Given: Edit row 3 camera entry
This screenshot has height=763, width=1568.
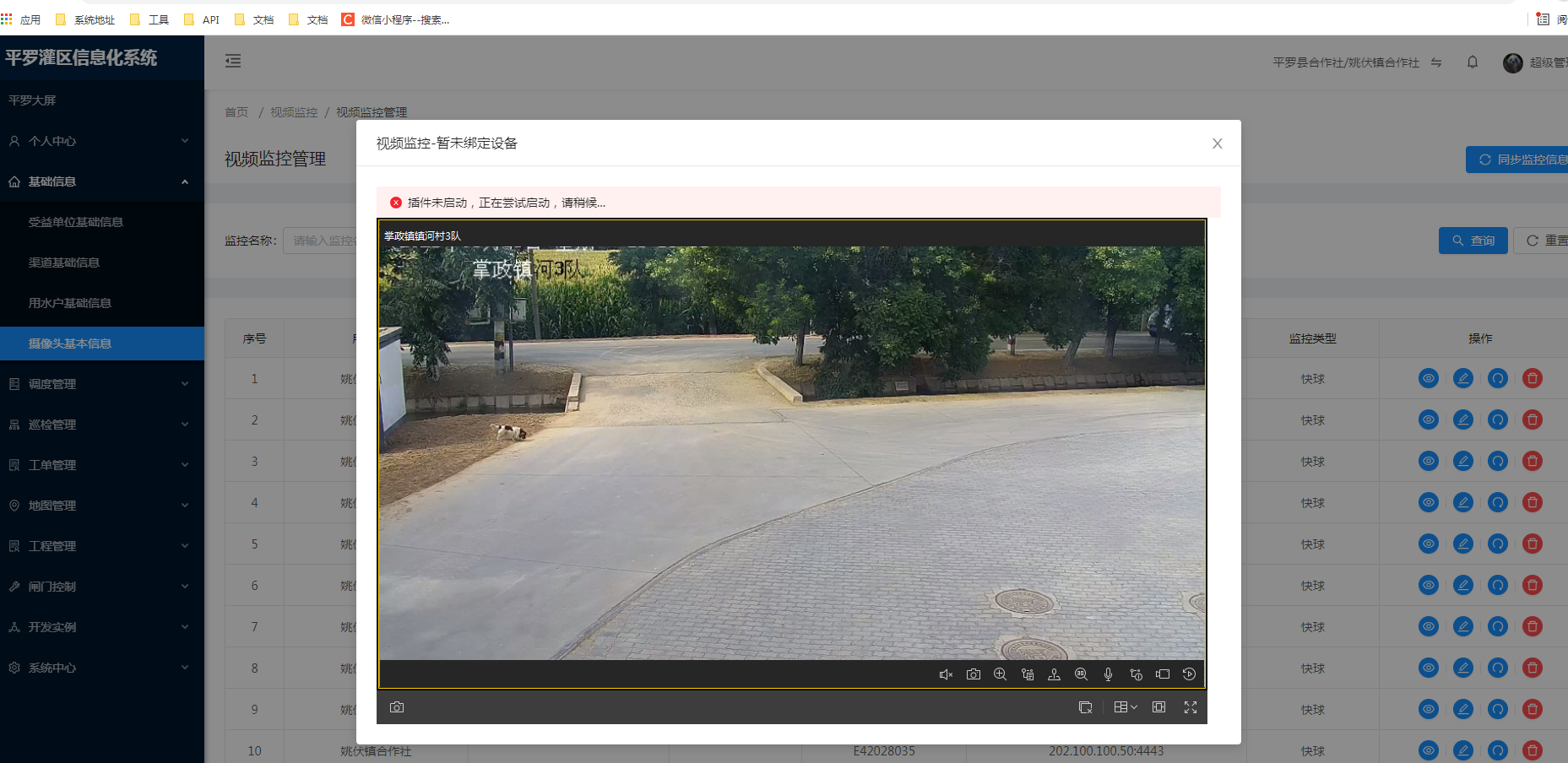Looking at the screenshot, I should pos(1463,461).
